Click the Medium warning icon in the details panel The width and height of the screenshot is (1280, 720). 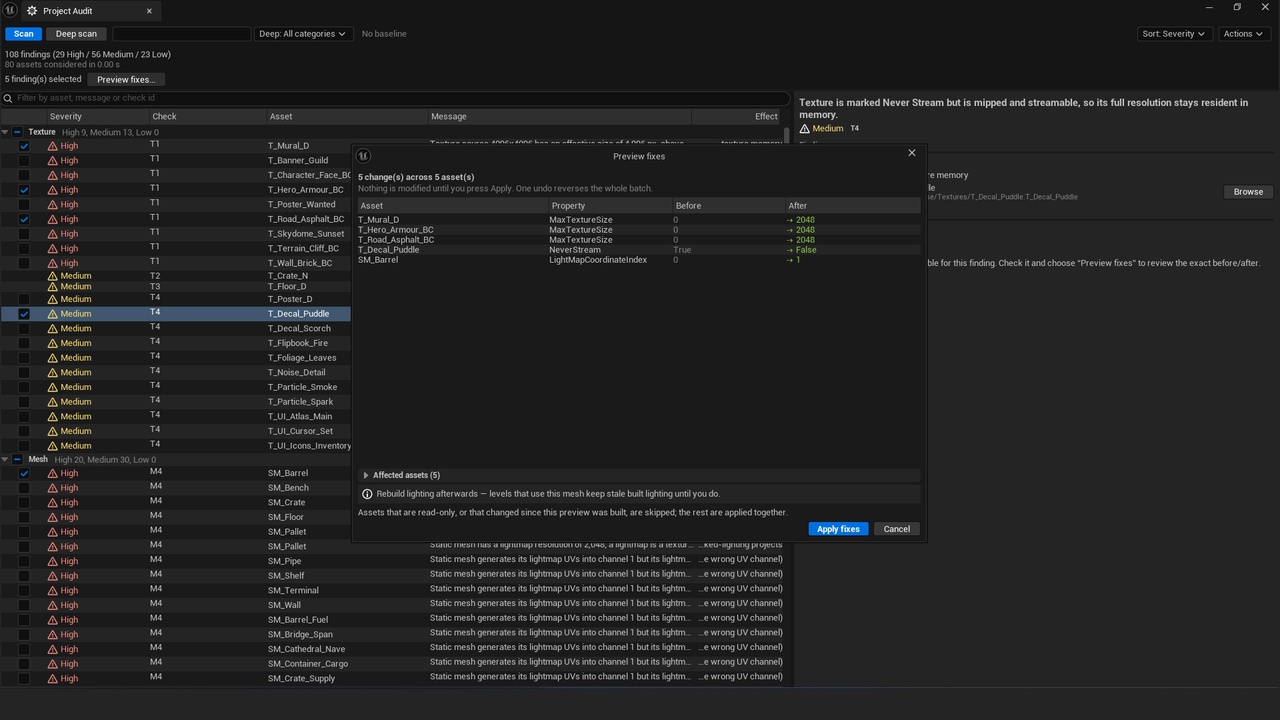point(805,128)
